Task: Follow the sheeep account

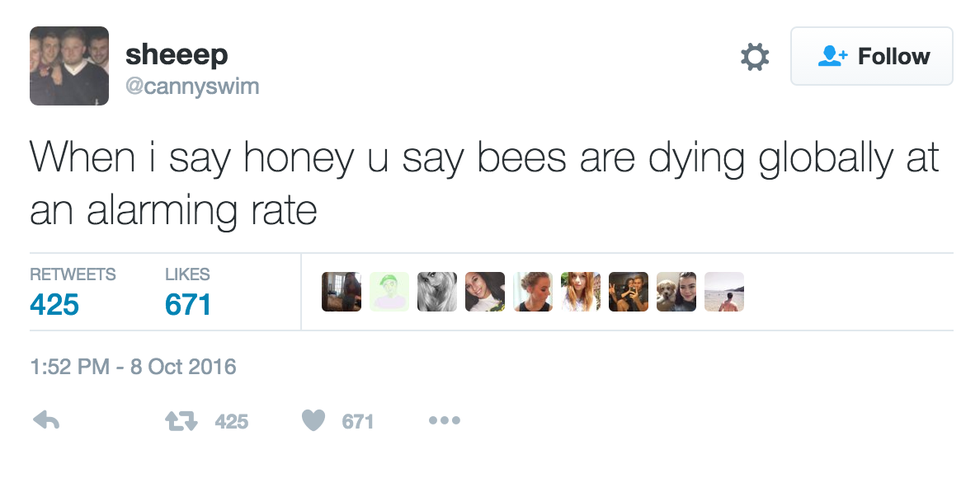Action: 873,57
